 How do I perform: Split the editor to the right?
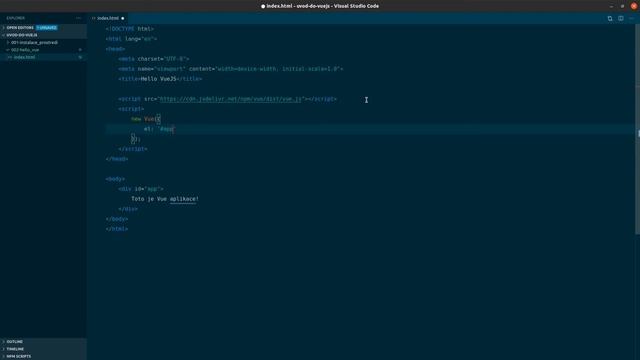click(x=620, y=18)
